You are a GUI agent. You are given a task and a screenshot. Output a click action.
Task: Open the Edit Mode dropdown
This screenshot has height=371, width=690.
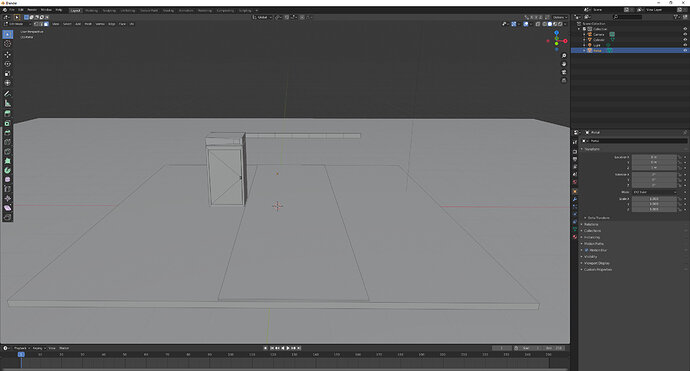17,24
